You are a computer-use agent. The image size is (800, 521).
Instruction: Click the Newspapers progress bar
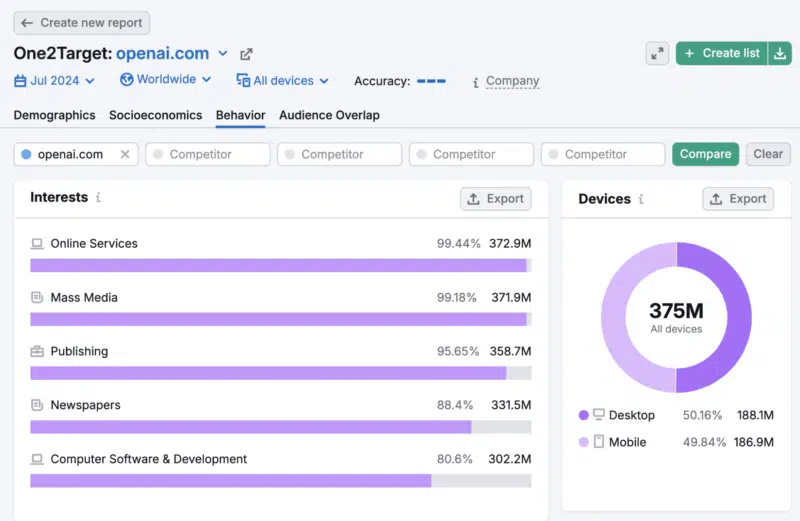281,427
